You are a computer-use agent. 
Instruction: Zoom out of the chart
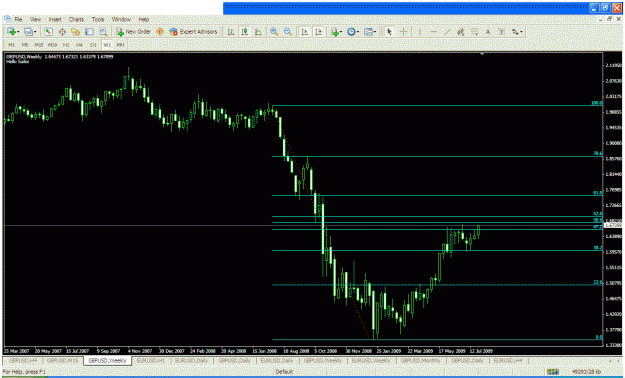pyautogui.click(x=287, y=32)
